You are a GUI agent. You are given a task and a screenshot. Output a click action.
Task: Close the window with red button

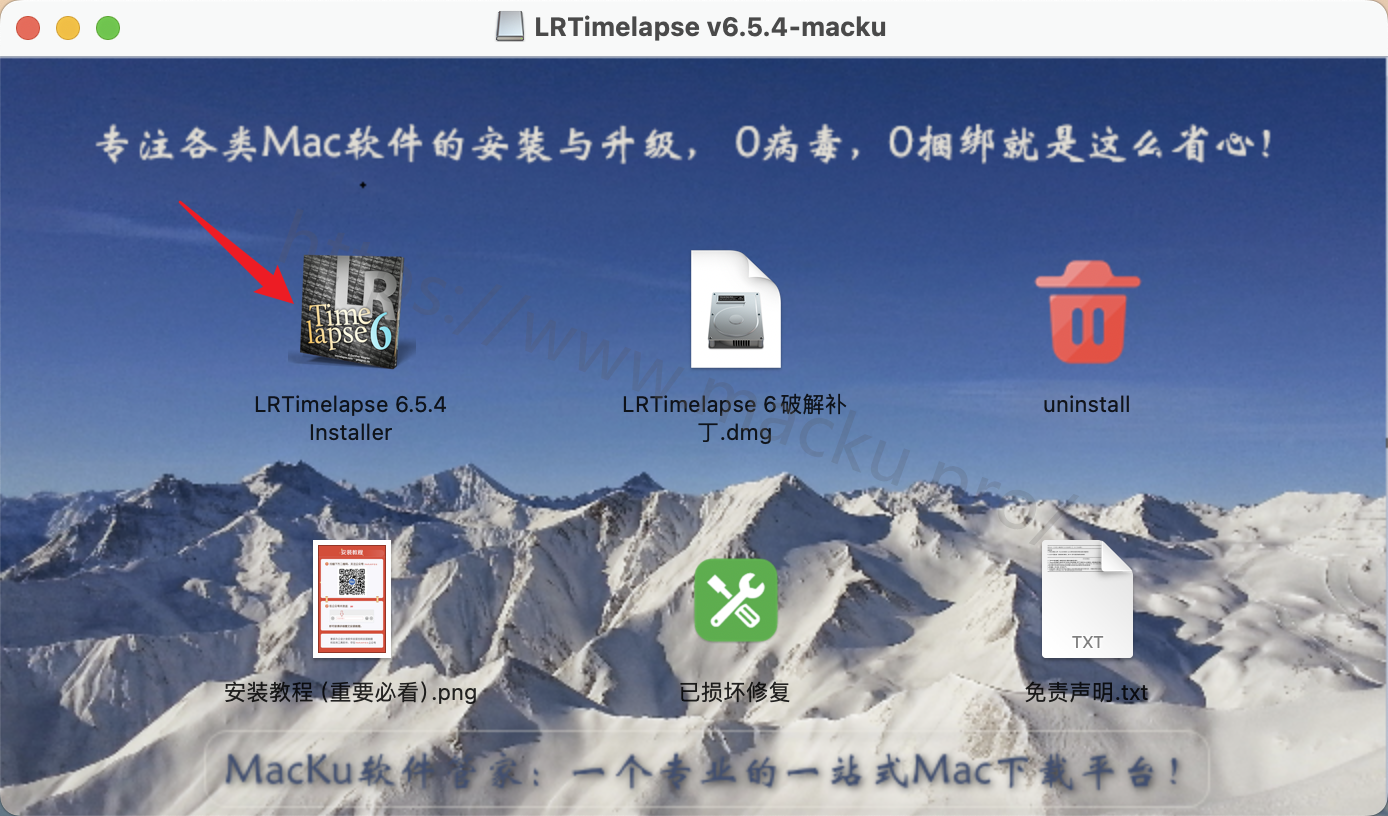point(28,28)
